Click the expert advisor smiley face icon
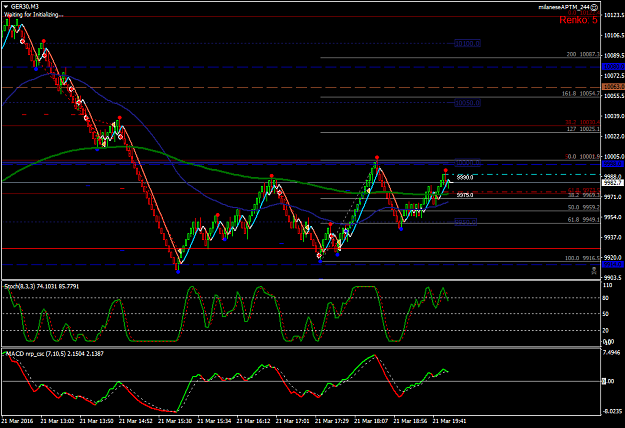The image size is (625, 428). click(x=594, y=7)
